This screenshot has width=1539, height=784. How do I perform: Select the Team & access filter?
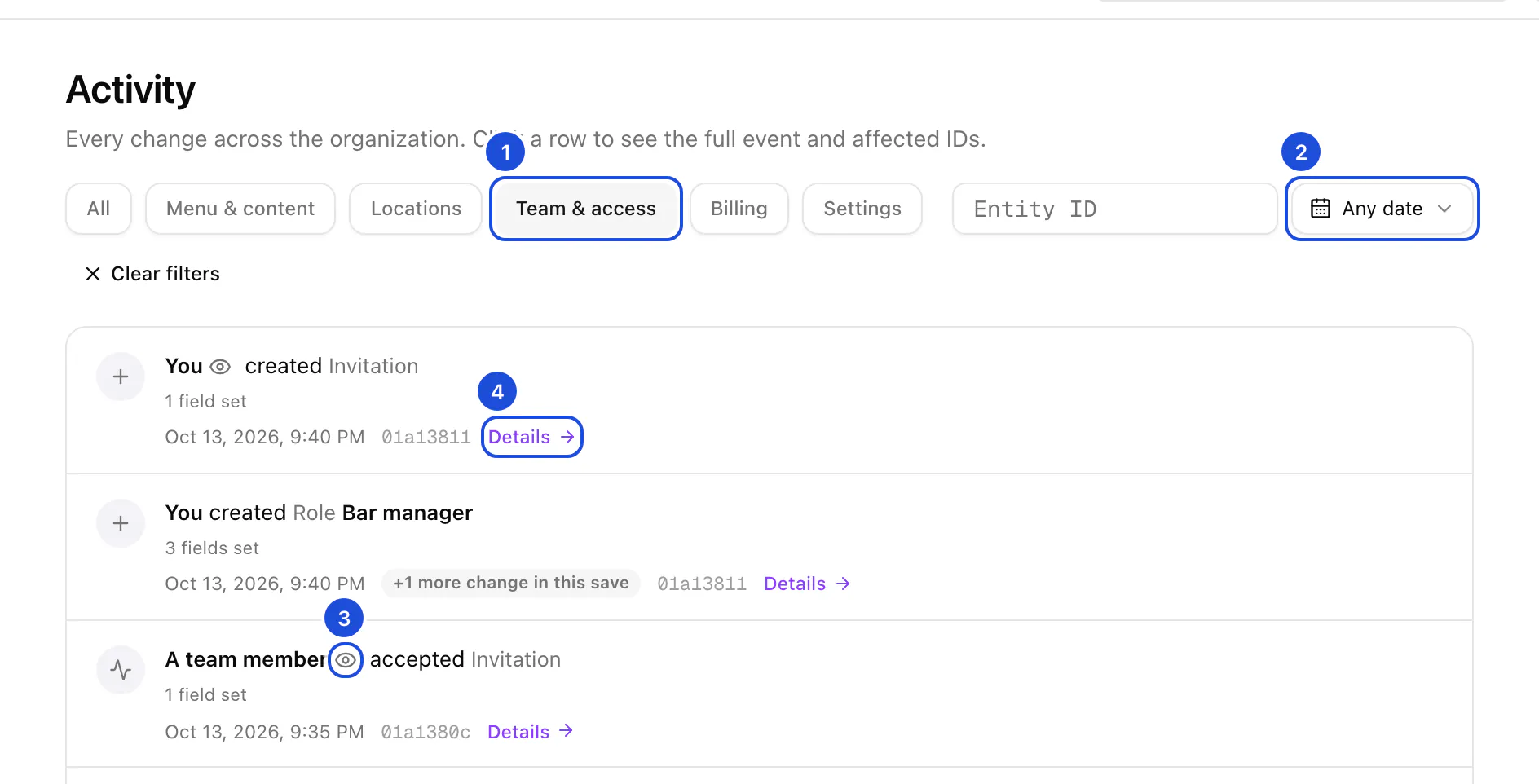pos(586,209)
